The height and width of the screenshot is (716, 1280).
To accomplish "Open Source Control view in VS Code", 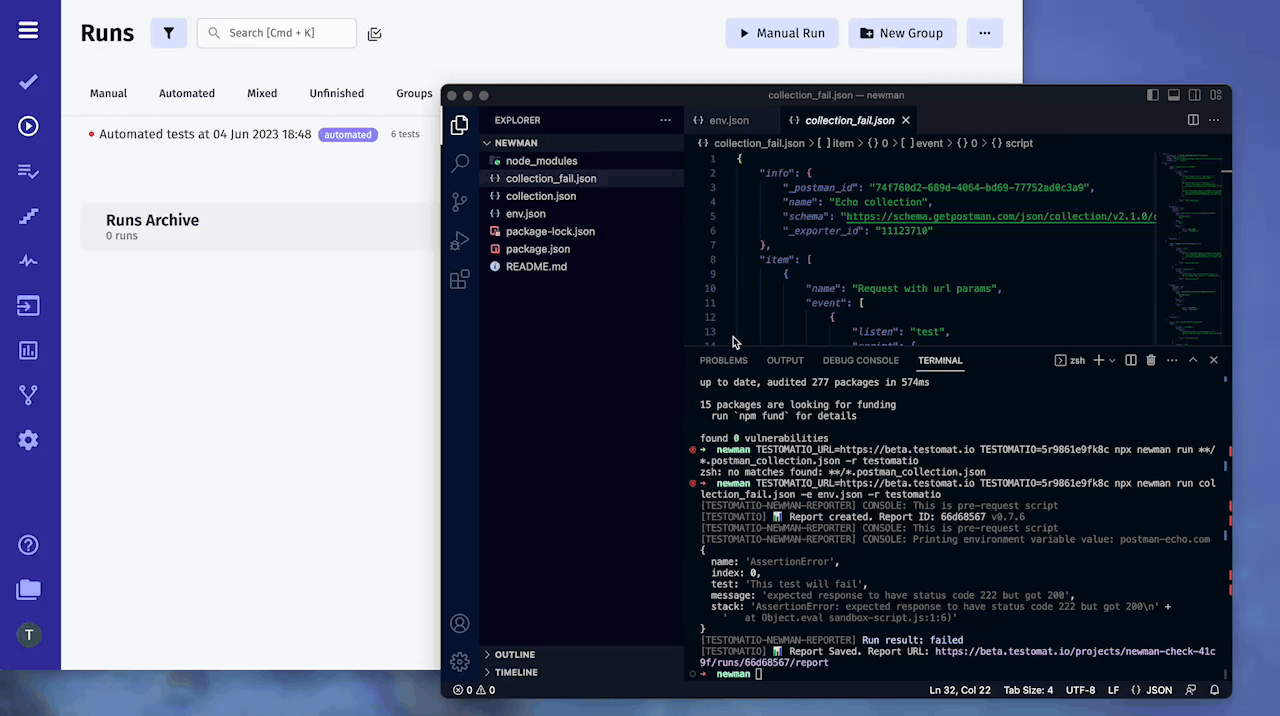I will pos(460,201).
